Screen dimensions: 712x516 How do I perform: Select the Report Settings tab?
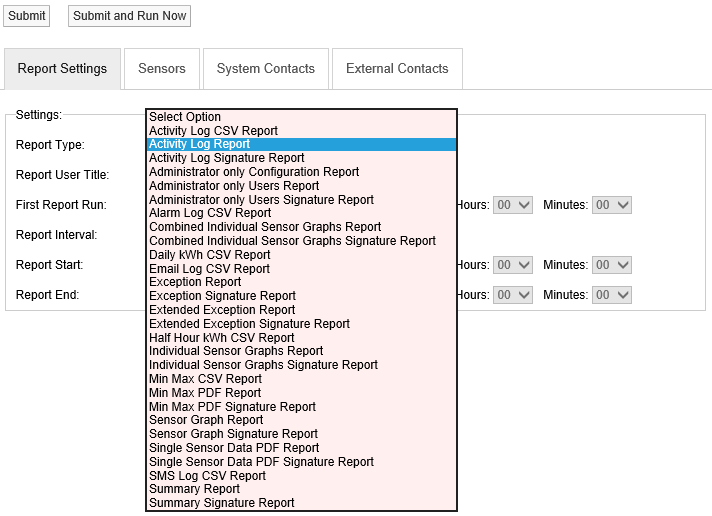(x=62, y=69)
